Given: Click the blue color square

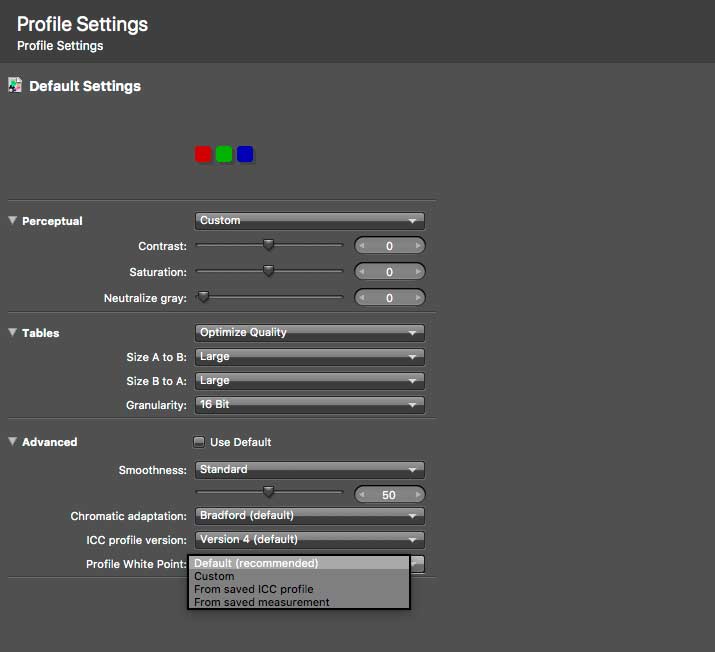Looking at the screenshot, I should click(245, 154).
